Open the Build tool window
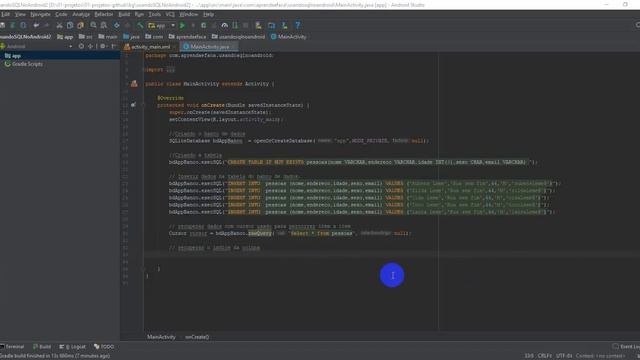Screen dimensions: 640x360 point(42,347)
